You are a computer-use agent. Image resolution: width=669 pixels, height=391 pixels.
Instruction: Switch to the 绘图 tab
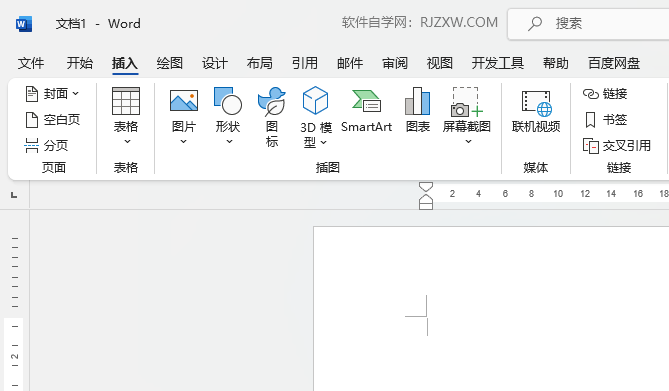coord(169,63)
